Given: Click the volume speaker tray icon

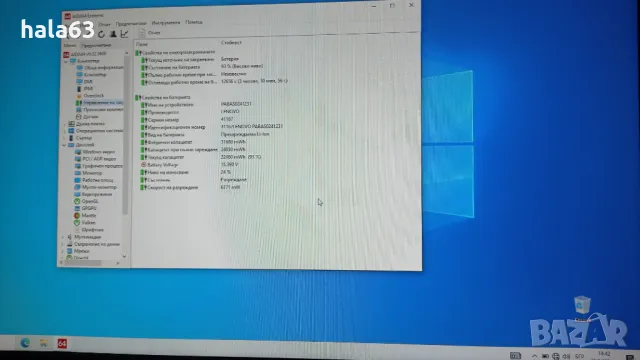Looking at the screenshot, I should [x=567, y=356].
